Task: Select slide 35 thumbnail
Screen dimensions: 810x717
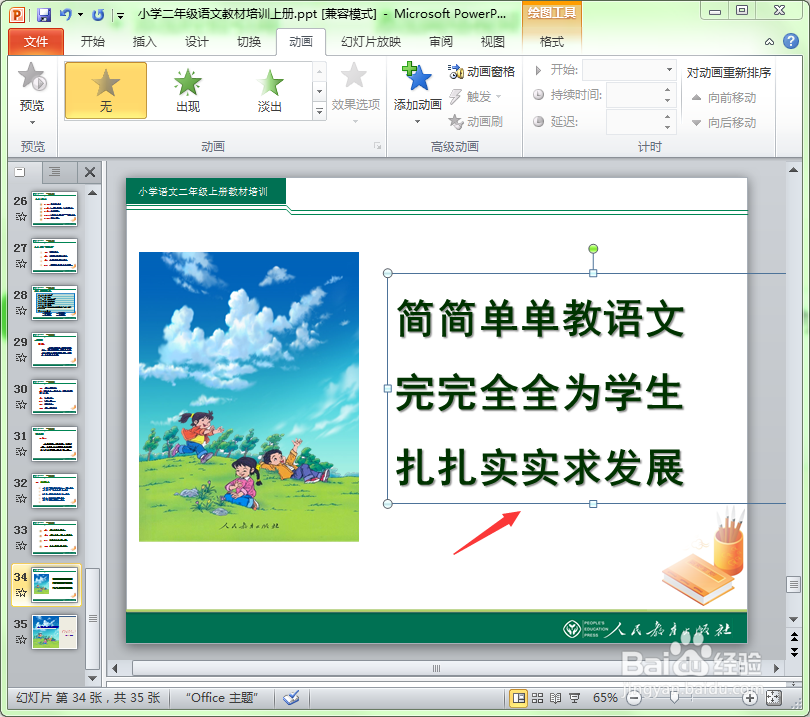Action: (54, 632)
